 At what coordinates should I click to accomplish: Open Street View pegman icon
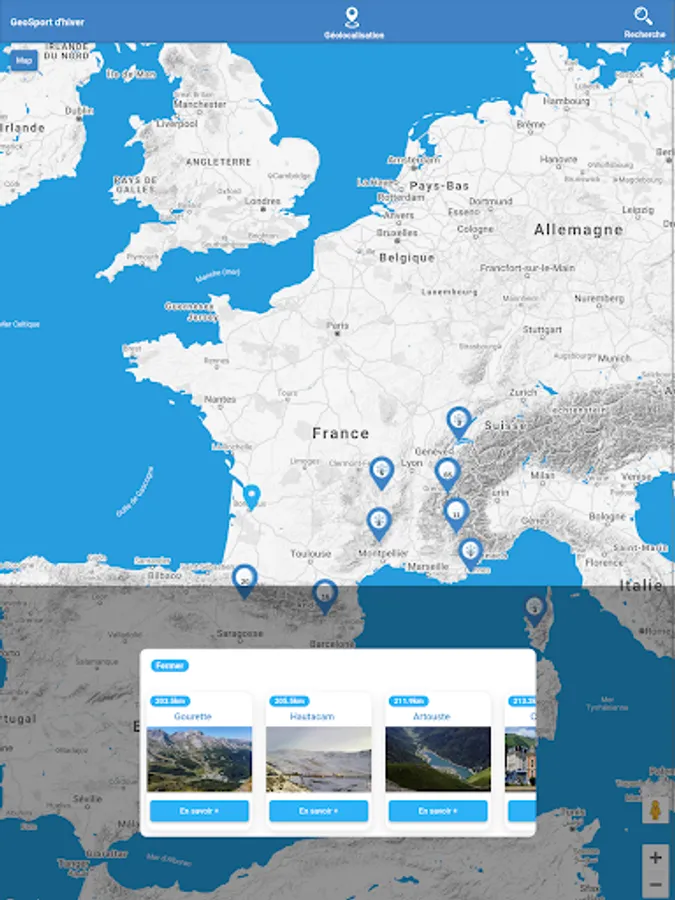point(655,810)
